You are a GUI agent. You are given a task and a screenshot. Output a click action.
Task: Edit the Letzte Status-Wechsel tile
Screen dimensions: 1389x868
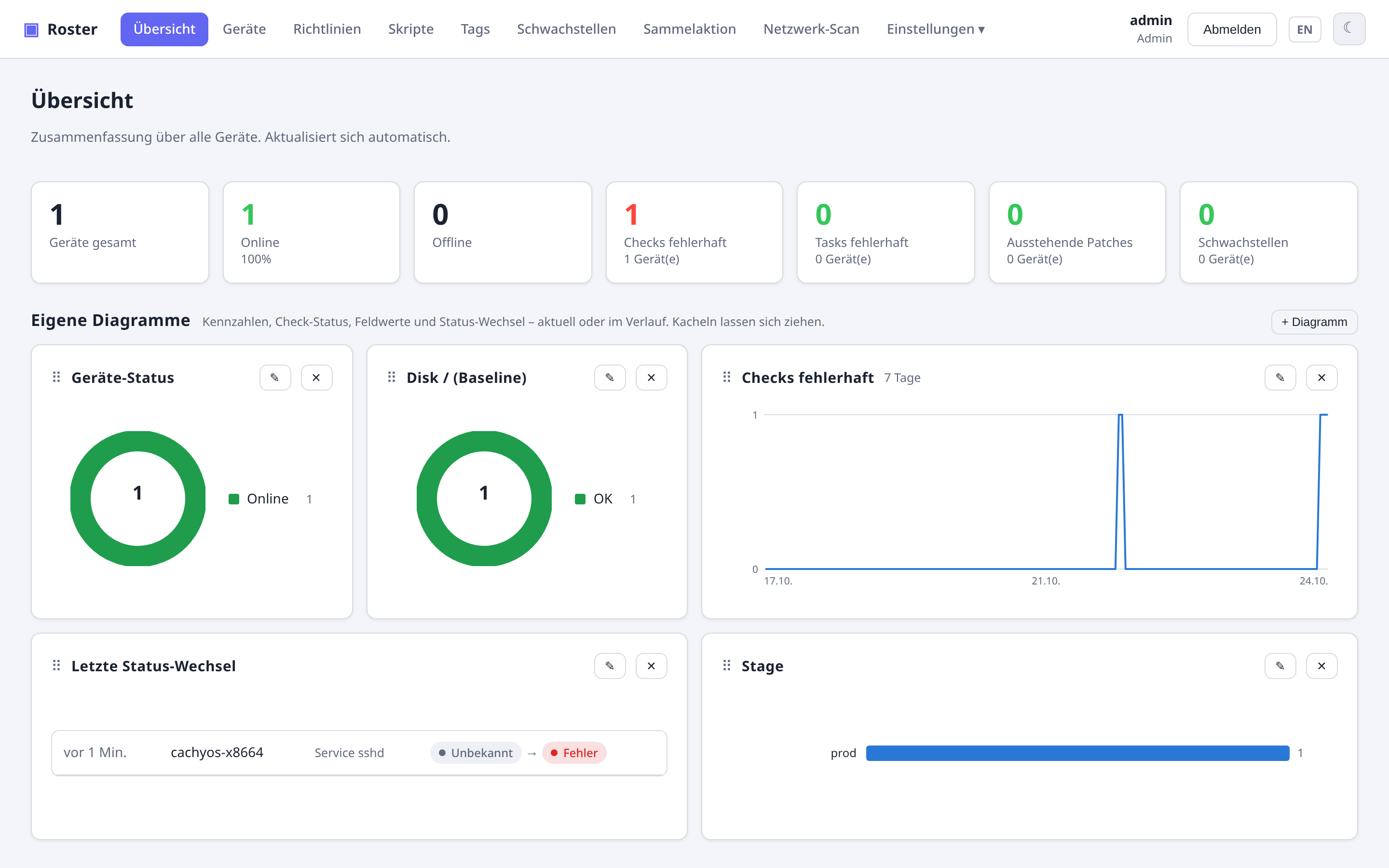[x=610, y=665]
